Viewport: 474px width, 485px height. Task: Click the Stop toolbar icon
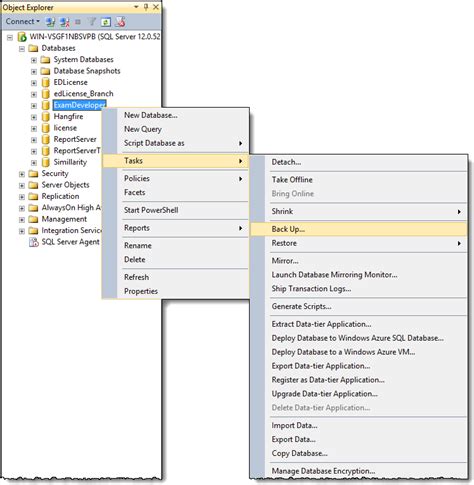pos(78,22)
